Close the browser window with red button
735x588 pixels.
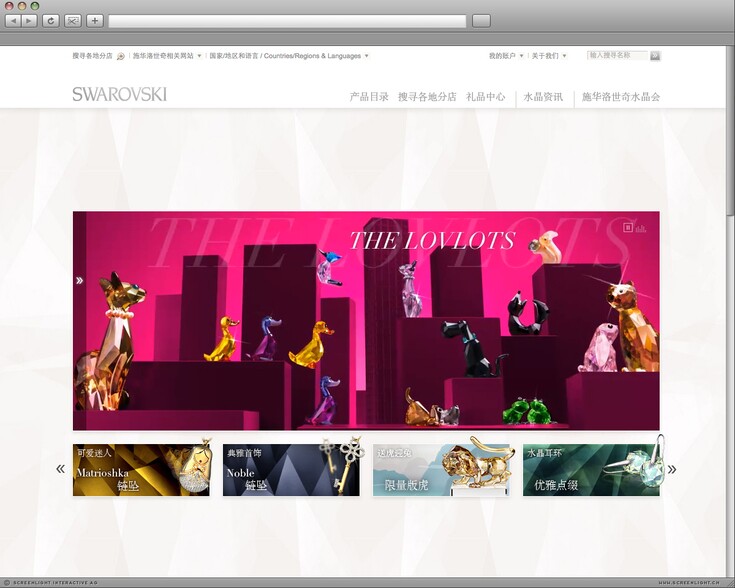click(9, 6)
